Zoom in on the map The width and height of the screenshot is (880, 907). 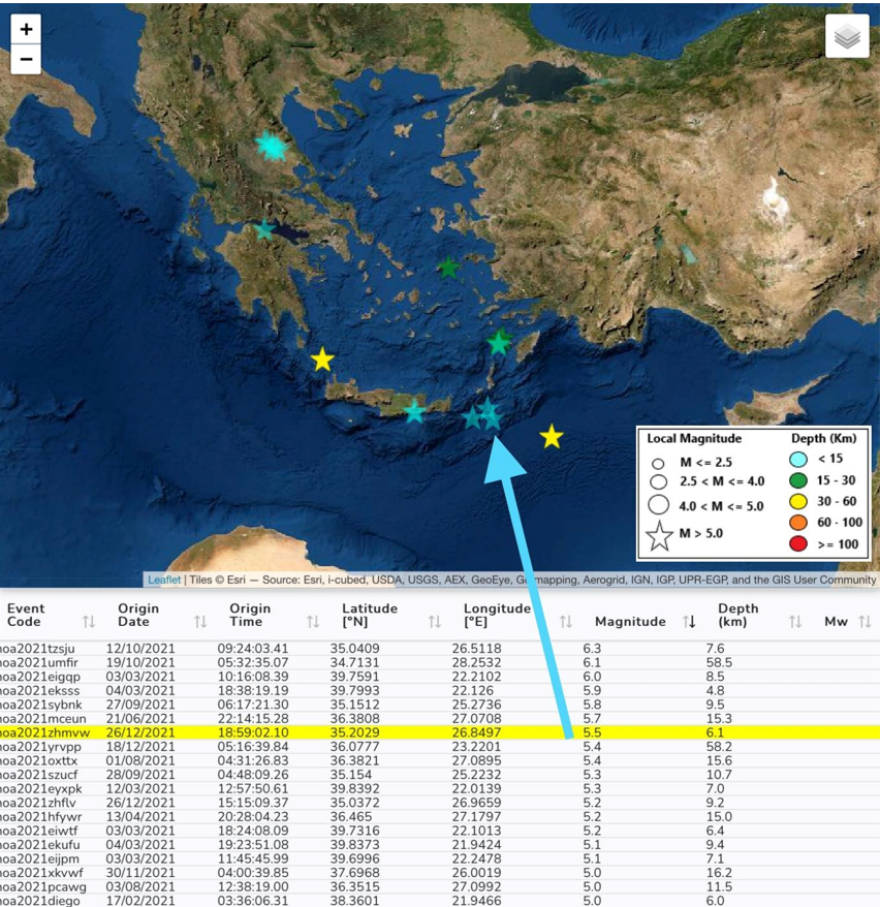pyautogui.click(x=26, y=29)
